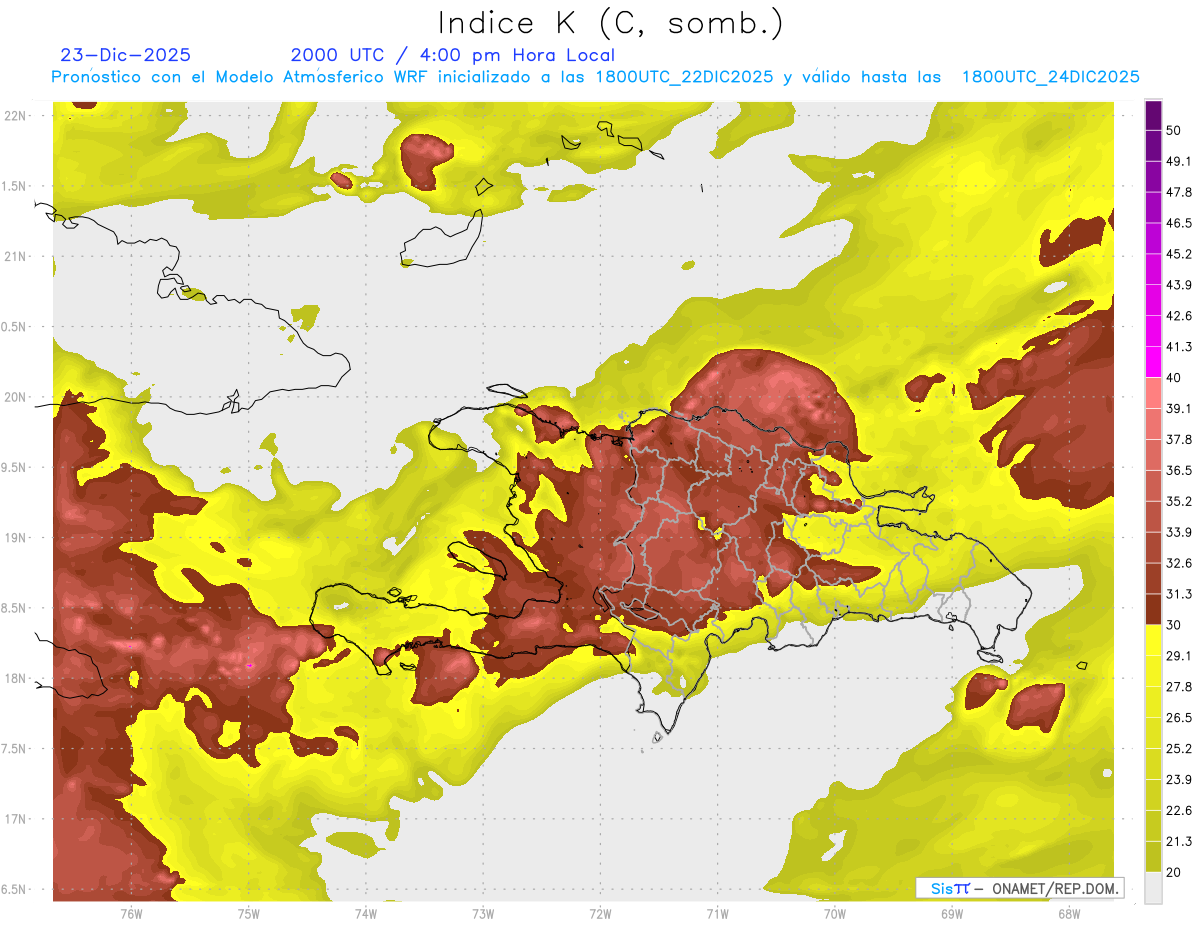
Task: Click the color bar value '46.5'
Action: (1179, 223)
